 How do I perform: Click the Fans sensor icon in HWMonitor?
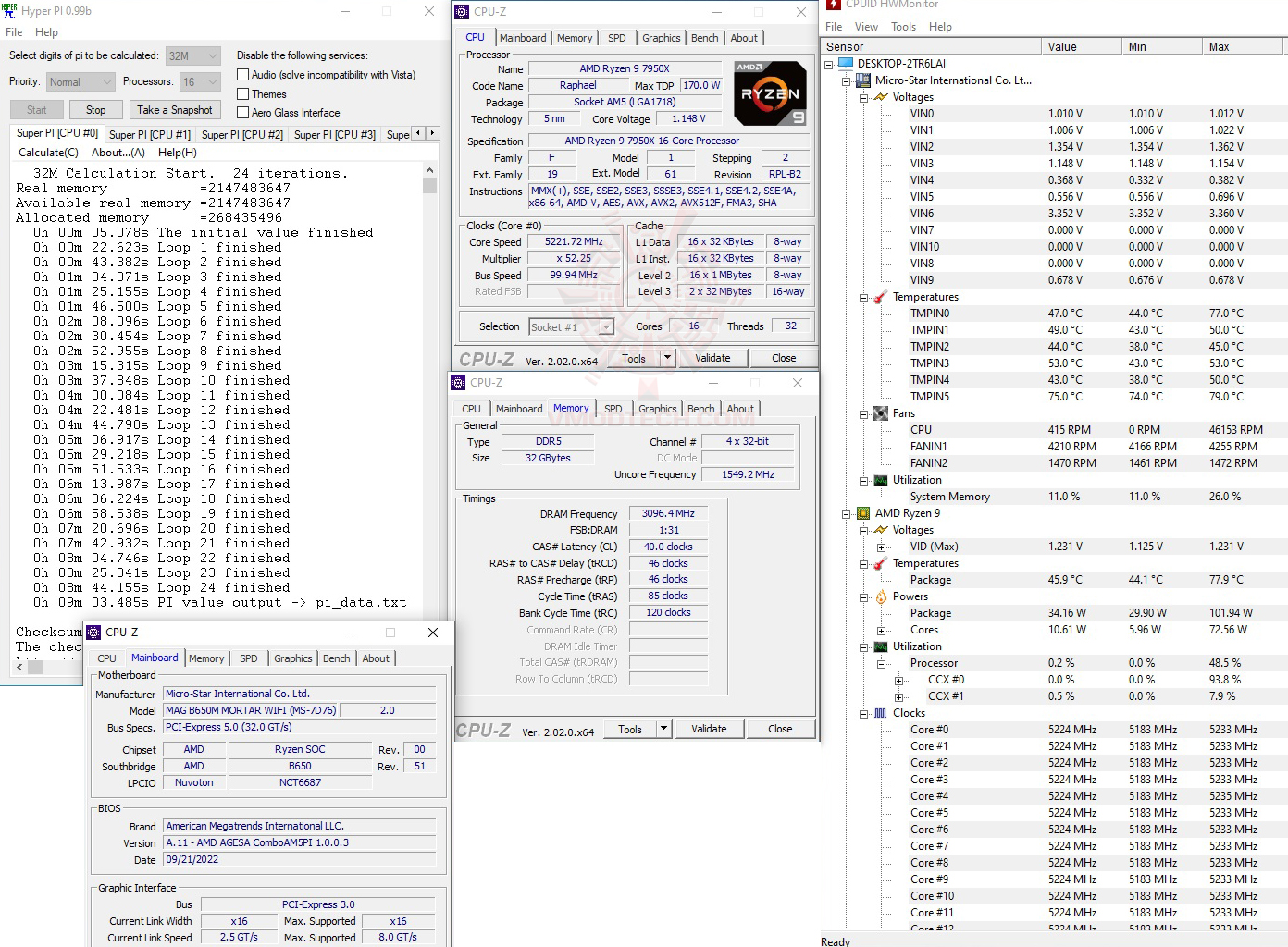[x=879, y=413]
